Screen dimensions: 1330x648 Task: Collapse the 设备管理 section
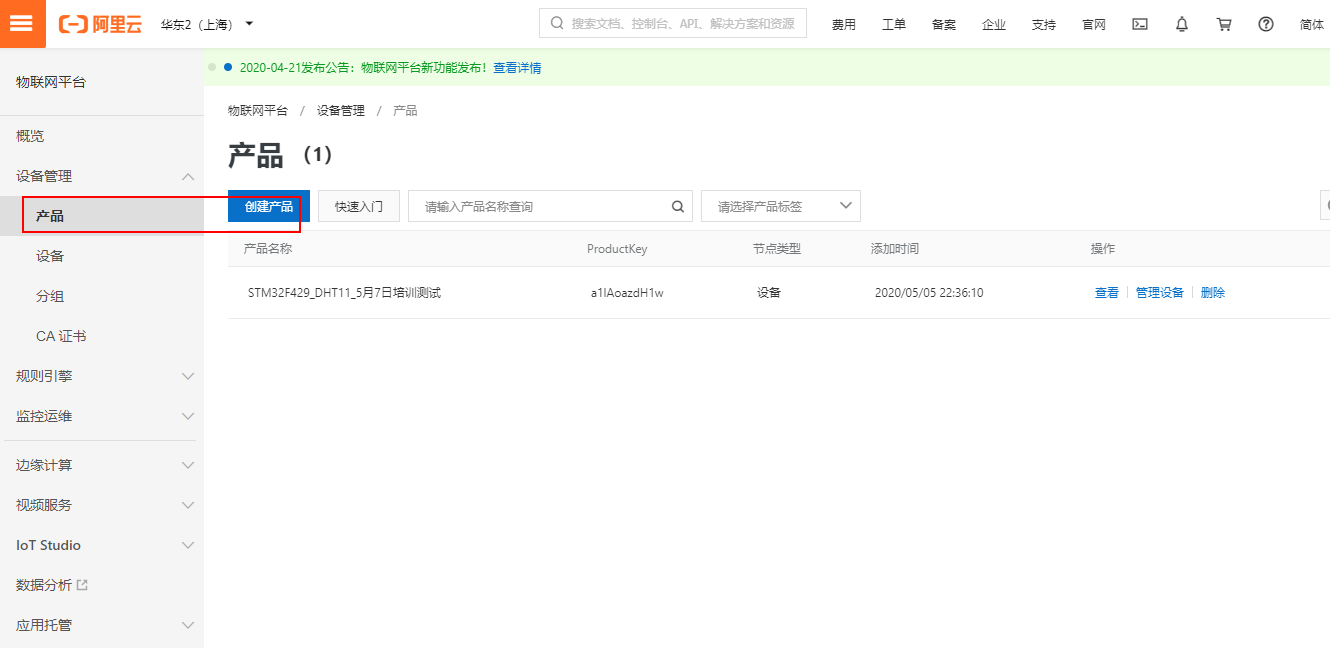tap(188, 176)
